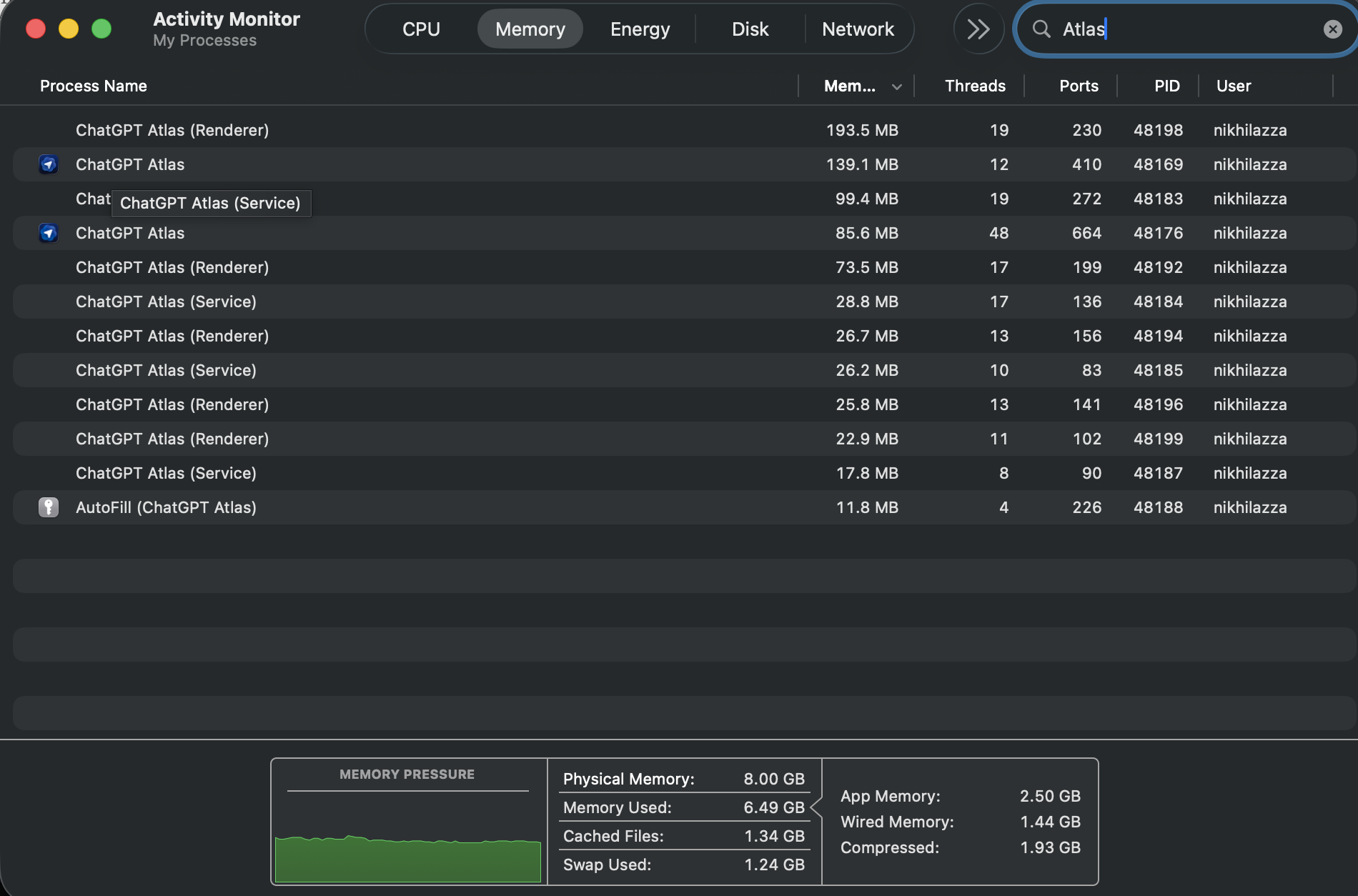Viewport: 1358px width, 896px height.
Task: Switch to the Energy tab
Action: (640, 29)
